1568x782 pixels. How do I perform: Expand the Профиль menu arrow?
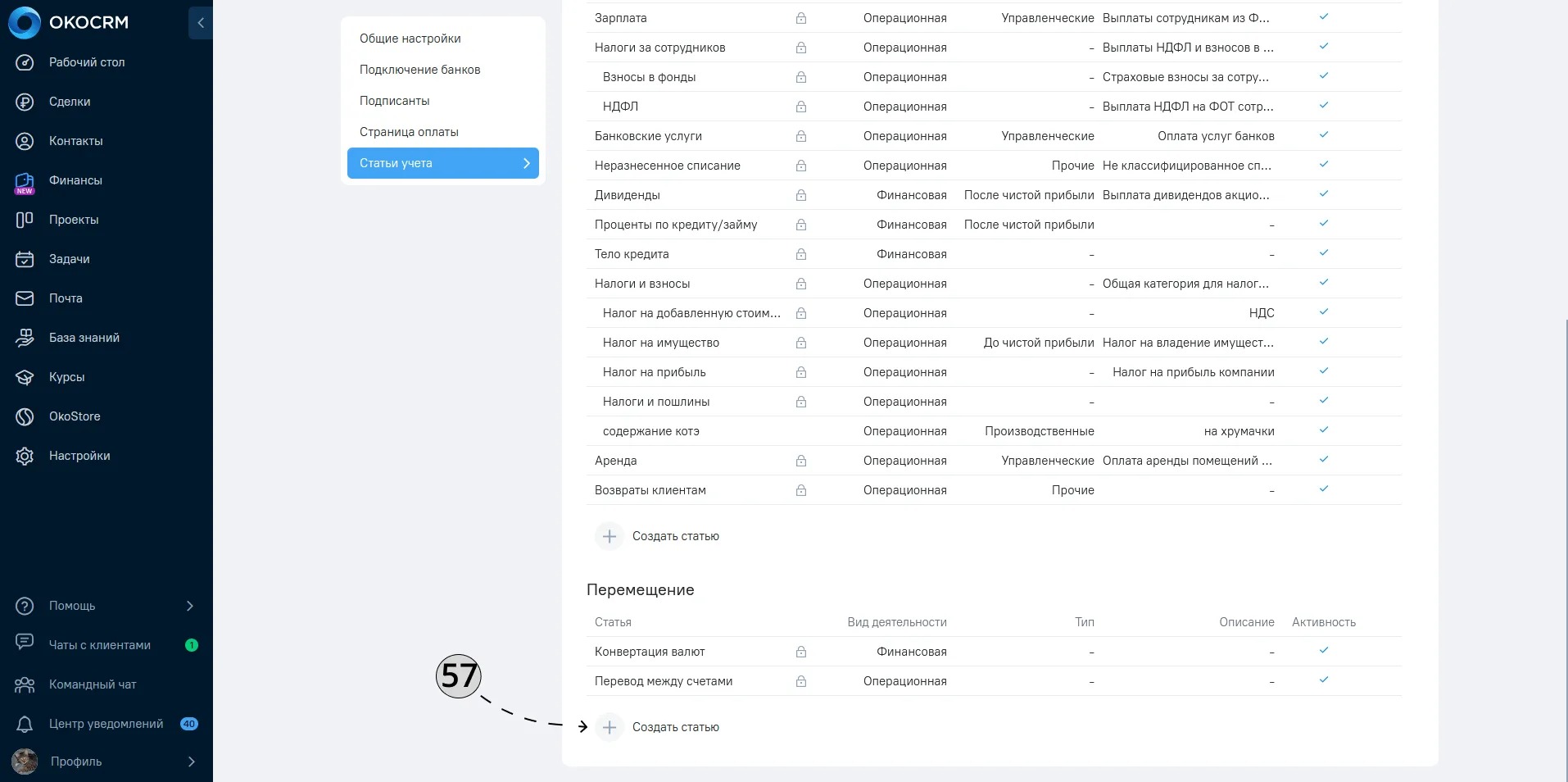[x=191, y=762]
